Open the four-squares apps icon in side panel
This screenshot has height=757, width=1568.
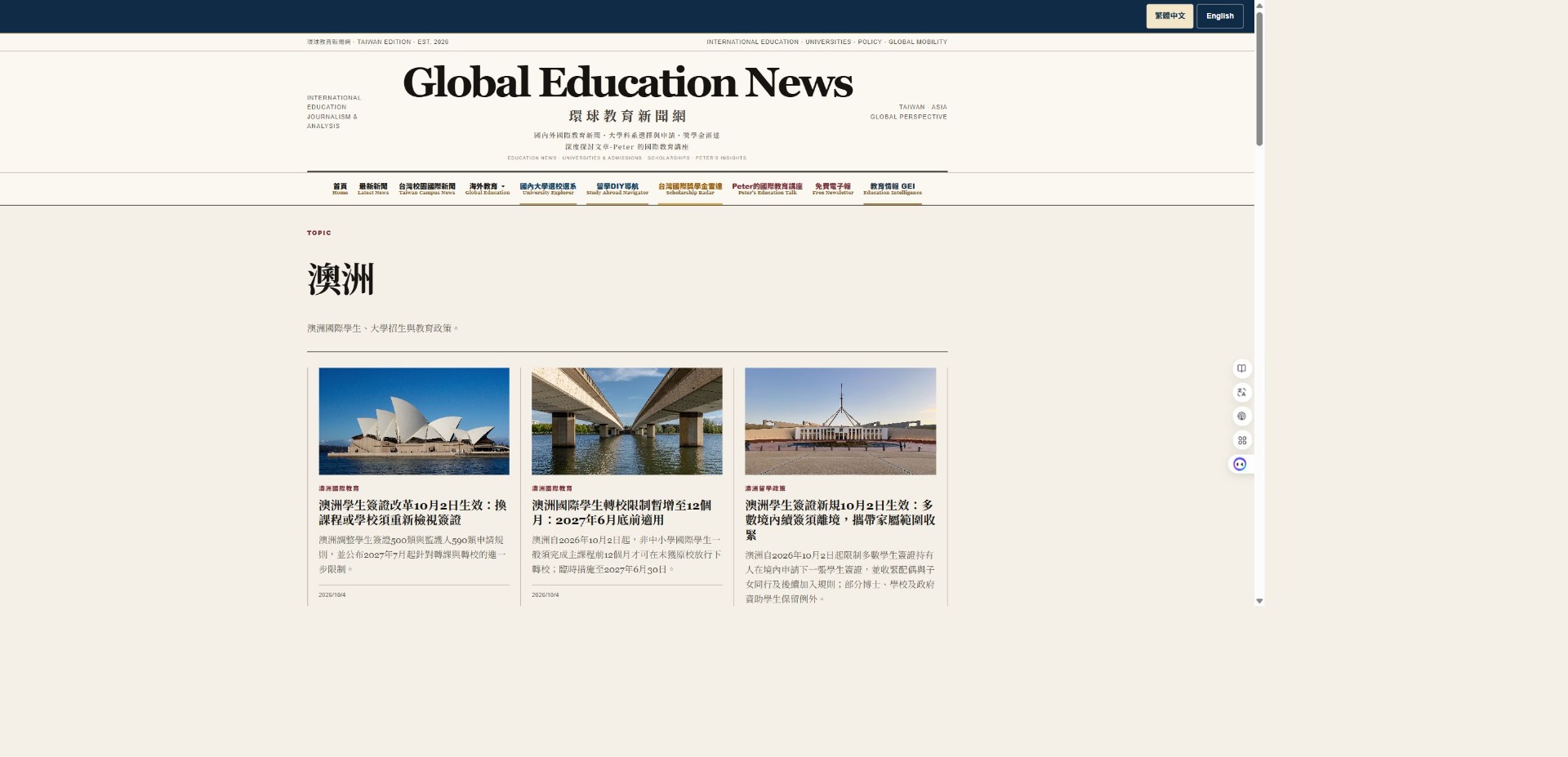pyautogui.click(x=1241, y=440)
